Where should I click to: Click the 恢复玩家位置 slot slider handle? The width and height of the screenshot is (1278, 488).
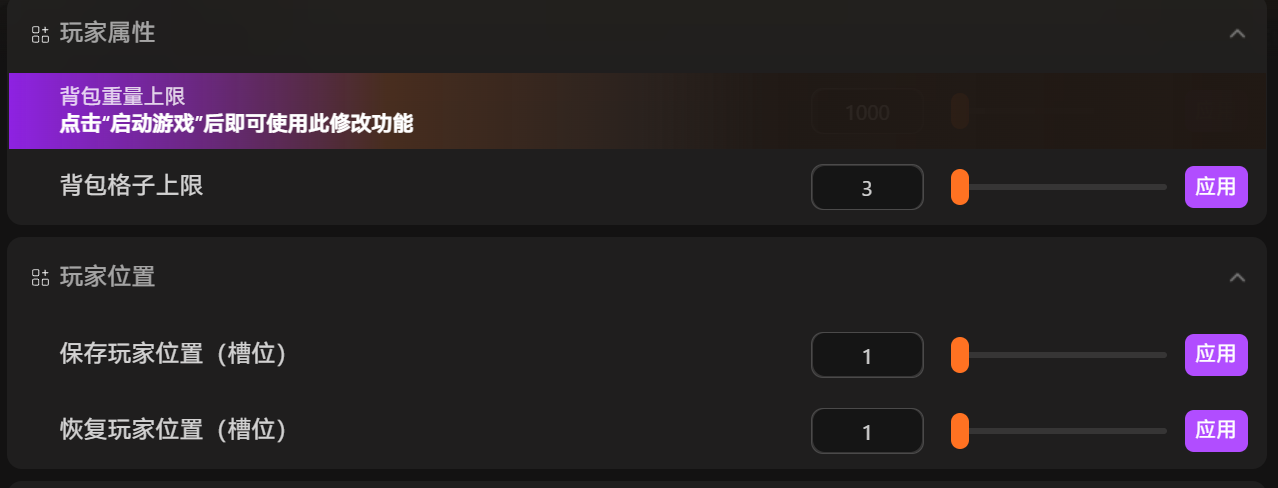[960, 431]
